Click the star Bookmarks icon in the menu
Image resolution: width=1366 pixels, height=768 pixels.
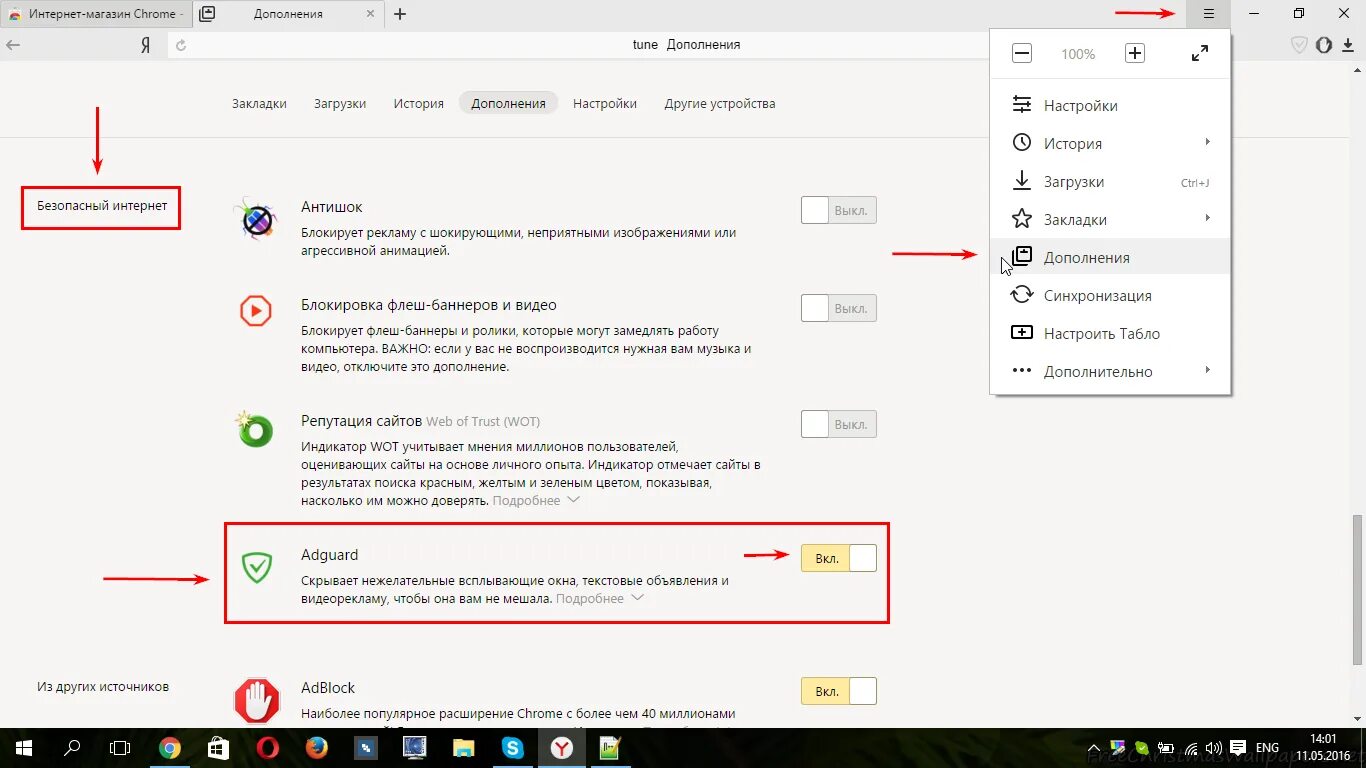click(x=1021, y=219)
